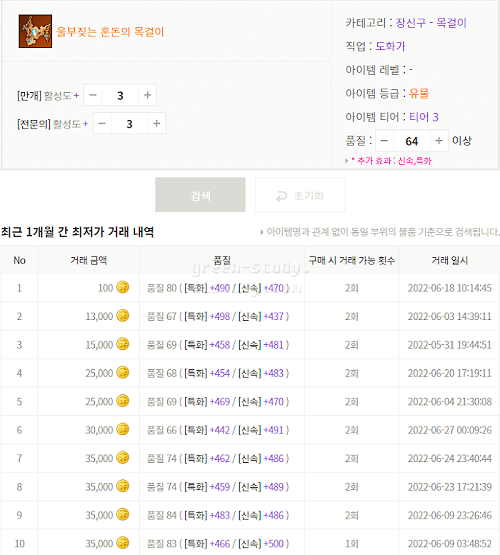Select the 1회 trade count cell
This screenshot has width=500, height=555.
coord(352,543)
